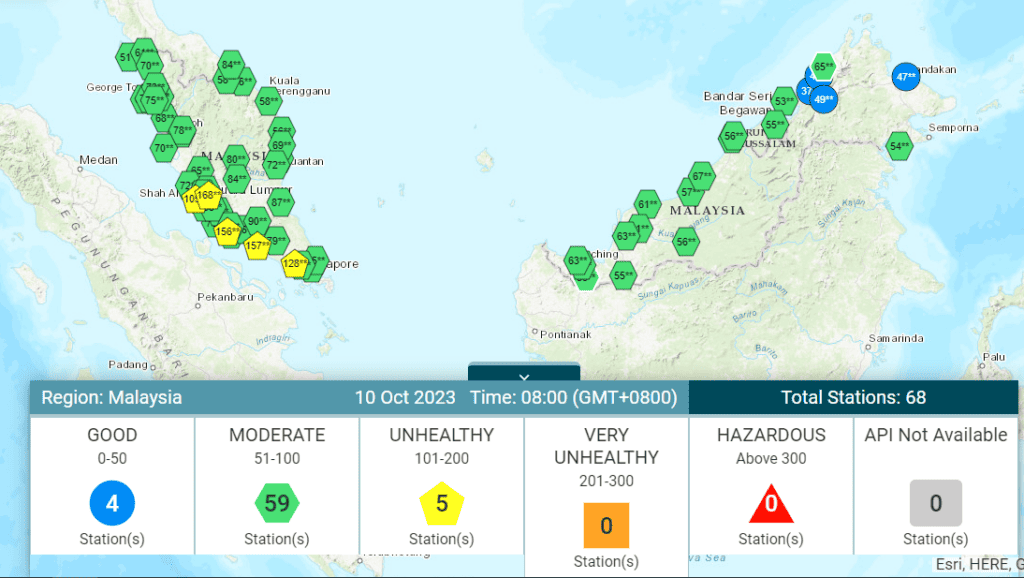Open the blue 49 station circle marker
Viewport: 1024px width, 578px height.
[824, 99]
